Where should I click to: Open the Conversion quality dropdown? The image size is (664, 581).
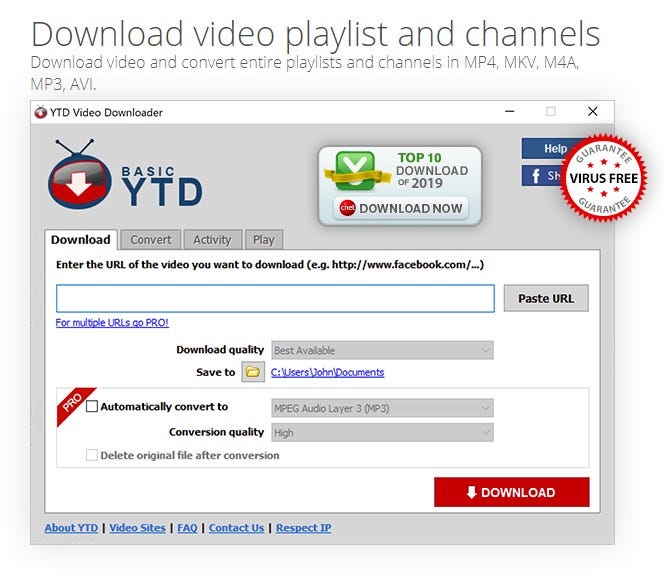point(382,432)
